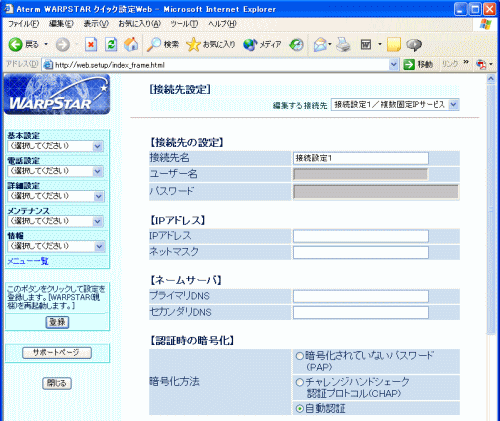This screenshot has height=421, width=500.
Task: Select the CHAP authentication radio button
Action: point(300,382)
